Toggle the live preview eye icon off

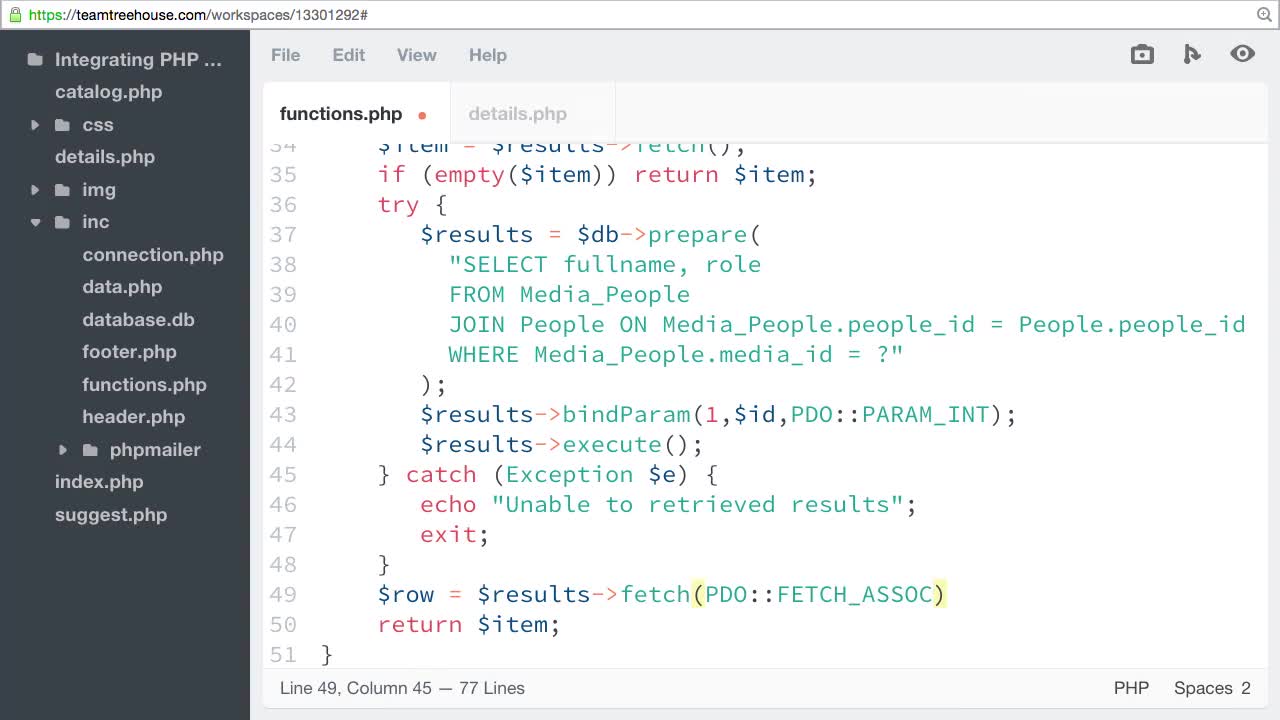pyautogui.click(x=1242, y=55)
